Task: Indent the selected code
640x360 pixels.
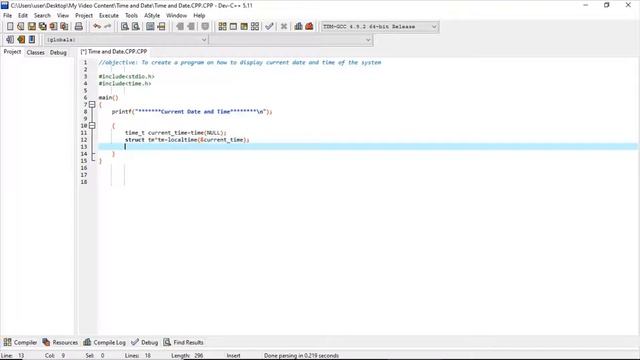Action: tap(180, 27)
